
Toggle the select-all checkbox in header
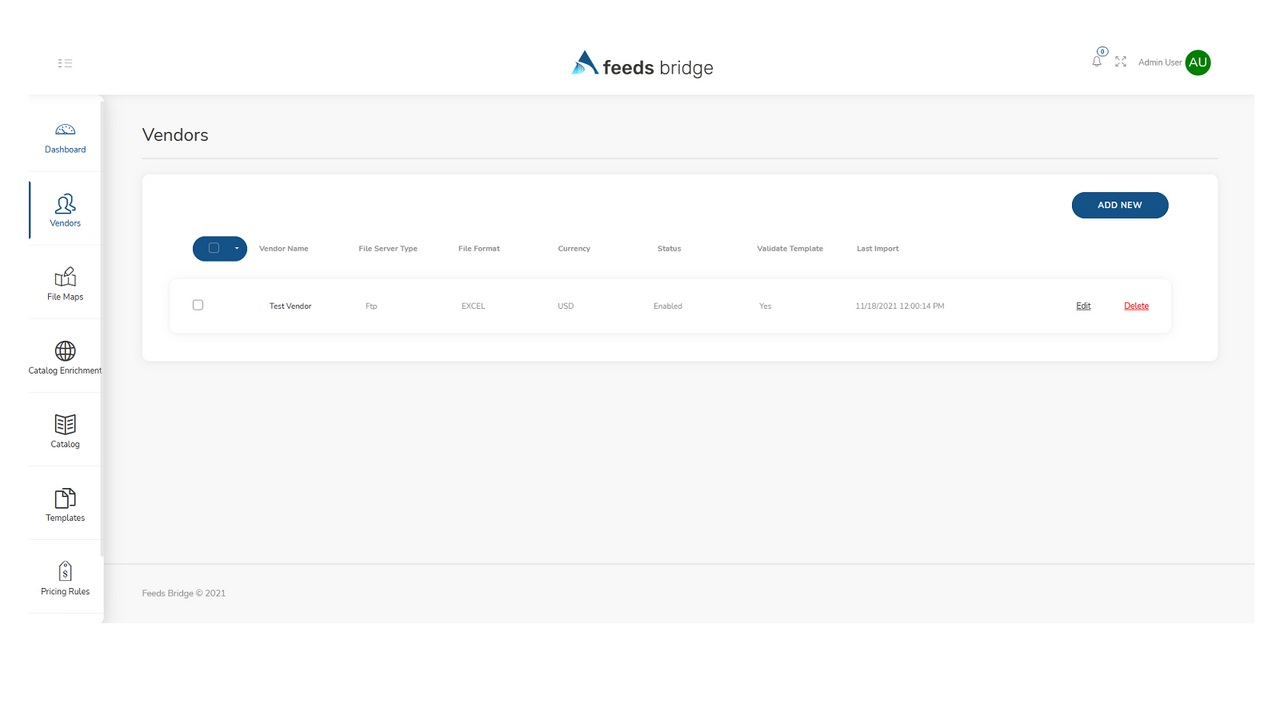point(214,248)
